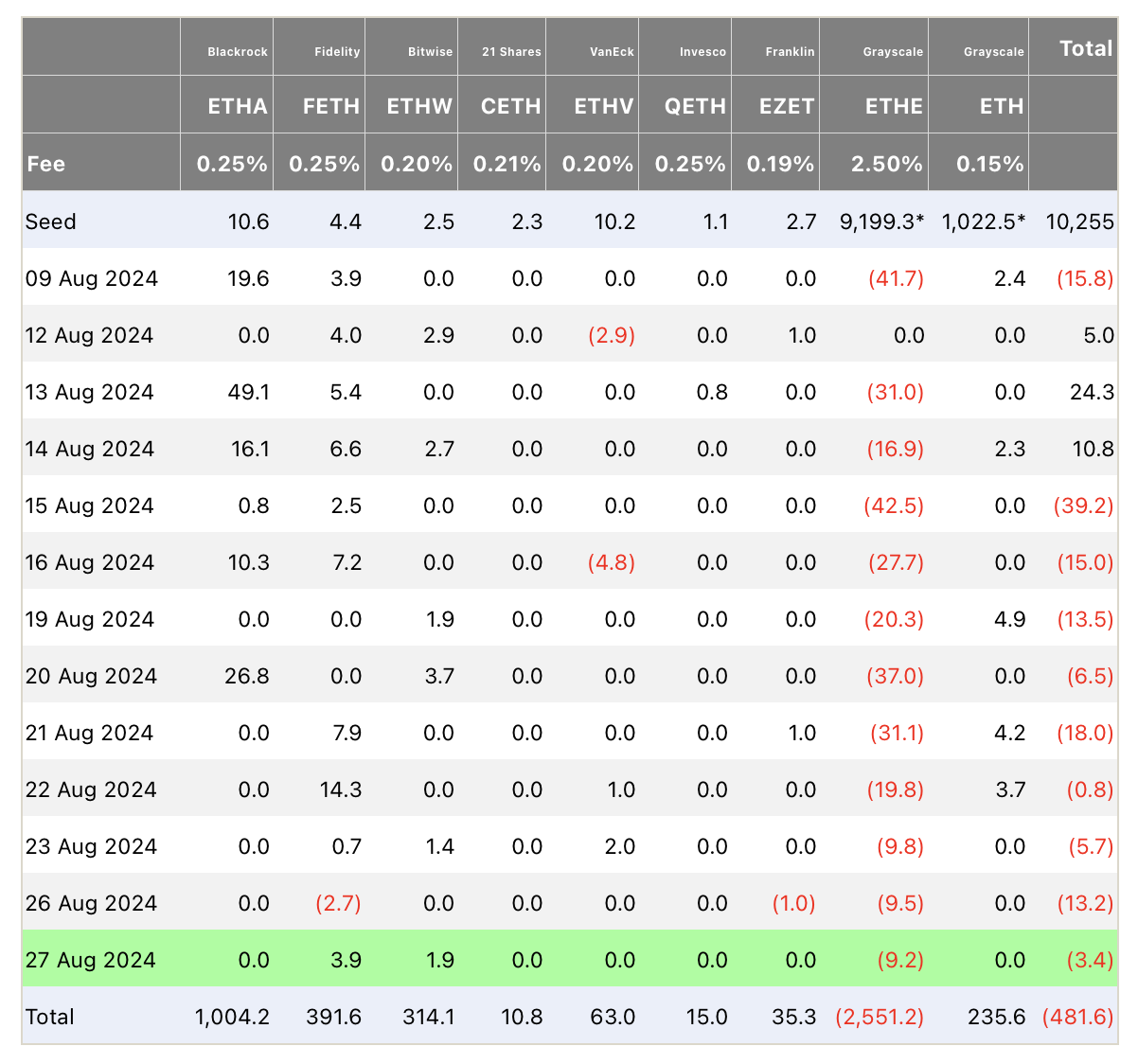
Task: Click the Grayscale ETHE header cell
Action: coord(894,106)
